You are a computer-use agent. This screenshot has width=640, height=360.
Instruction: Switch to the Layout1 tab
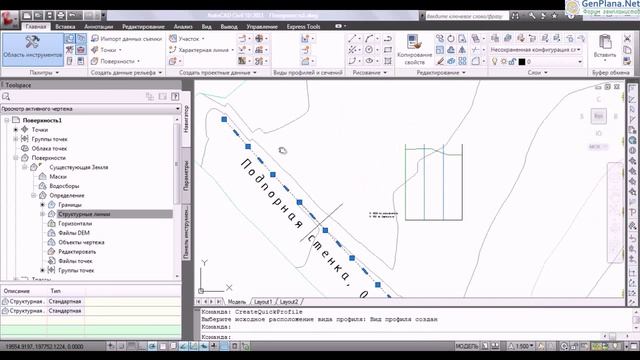[263, 302]
